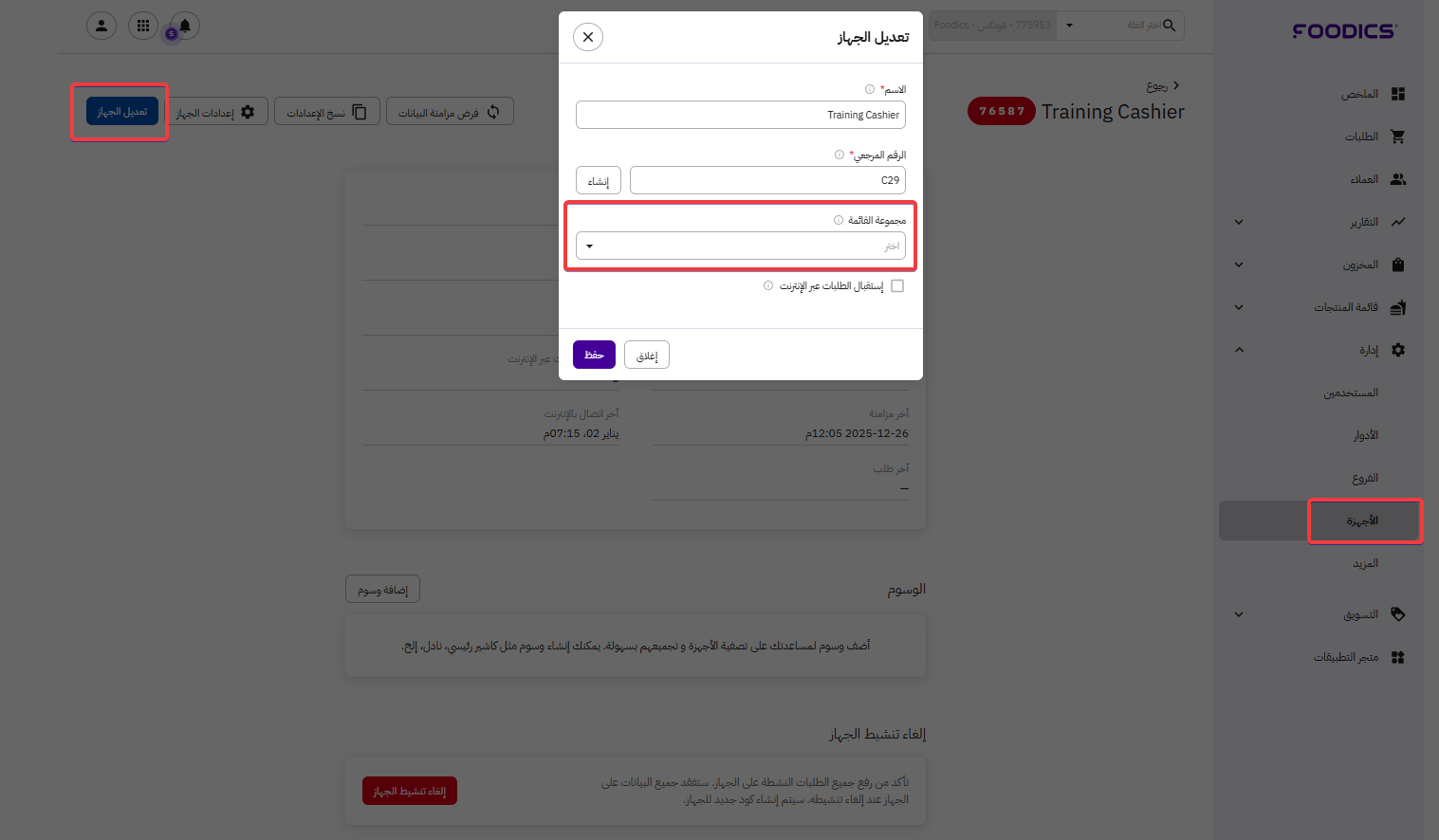Screen dimensions: 1439x840
Task: Open the menu group dropdown
Action: [x=741, y=247]
